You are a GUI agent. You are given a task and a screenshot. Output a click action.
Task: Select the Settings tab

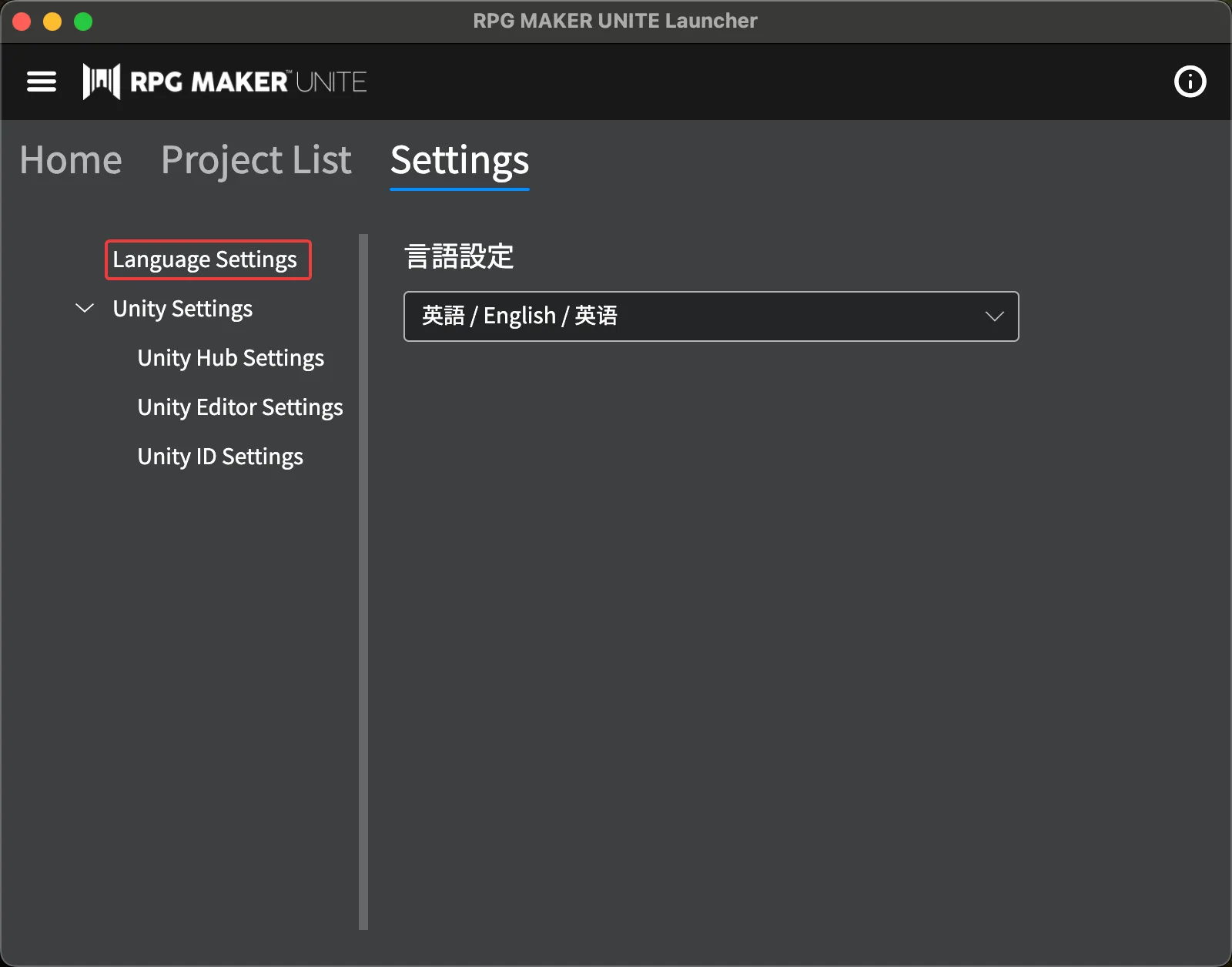tap(460, 162)
